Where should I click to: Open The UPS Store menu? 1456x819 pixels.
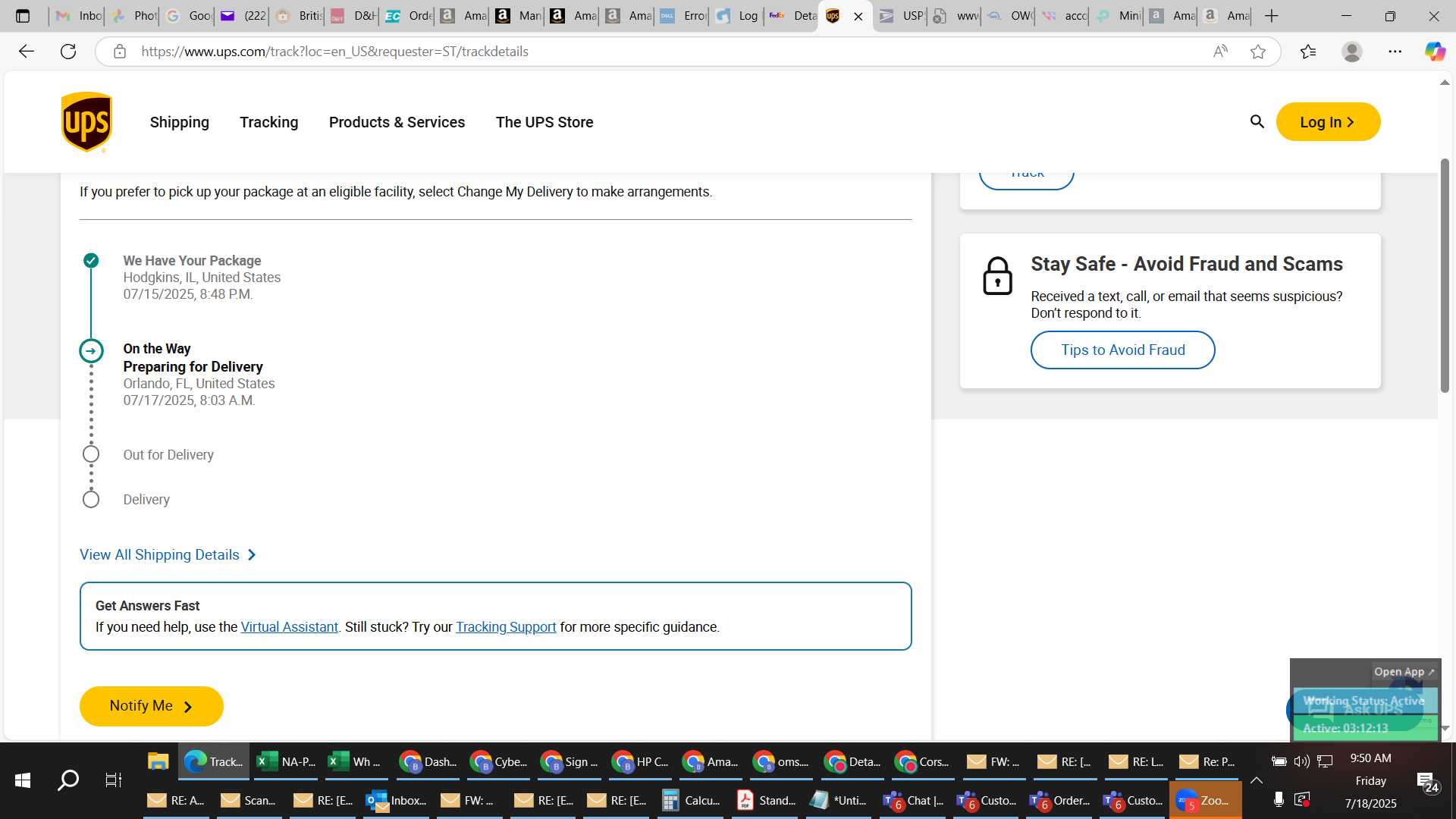coord(544,122)
